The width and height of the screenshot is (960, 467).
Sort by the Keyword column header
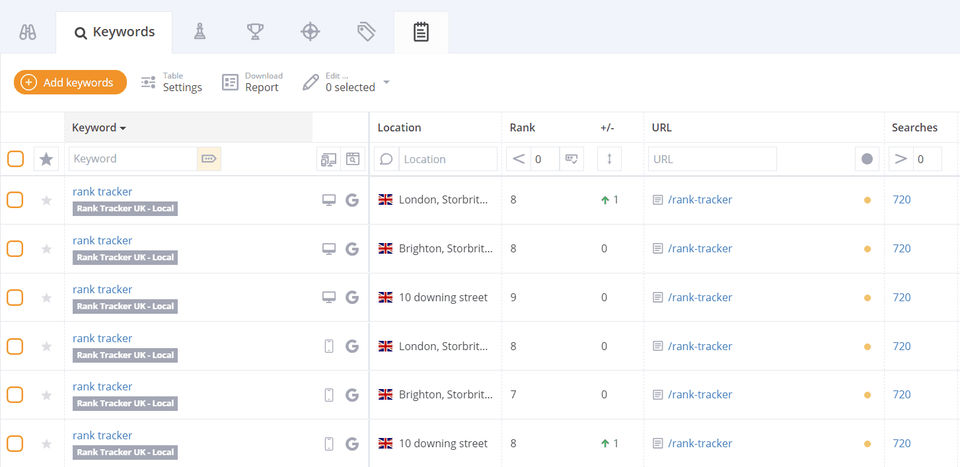tap(99, 128)
